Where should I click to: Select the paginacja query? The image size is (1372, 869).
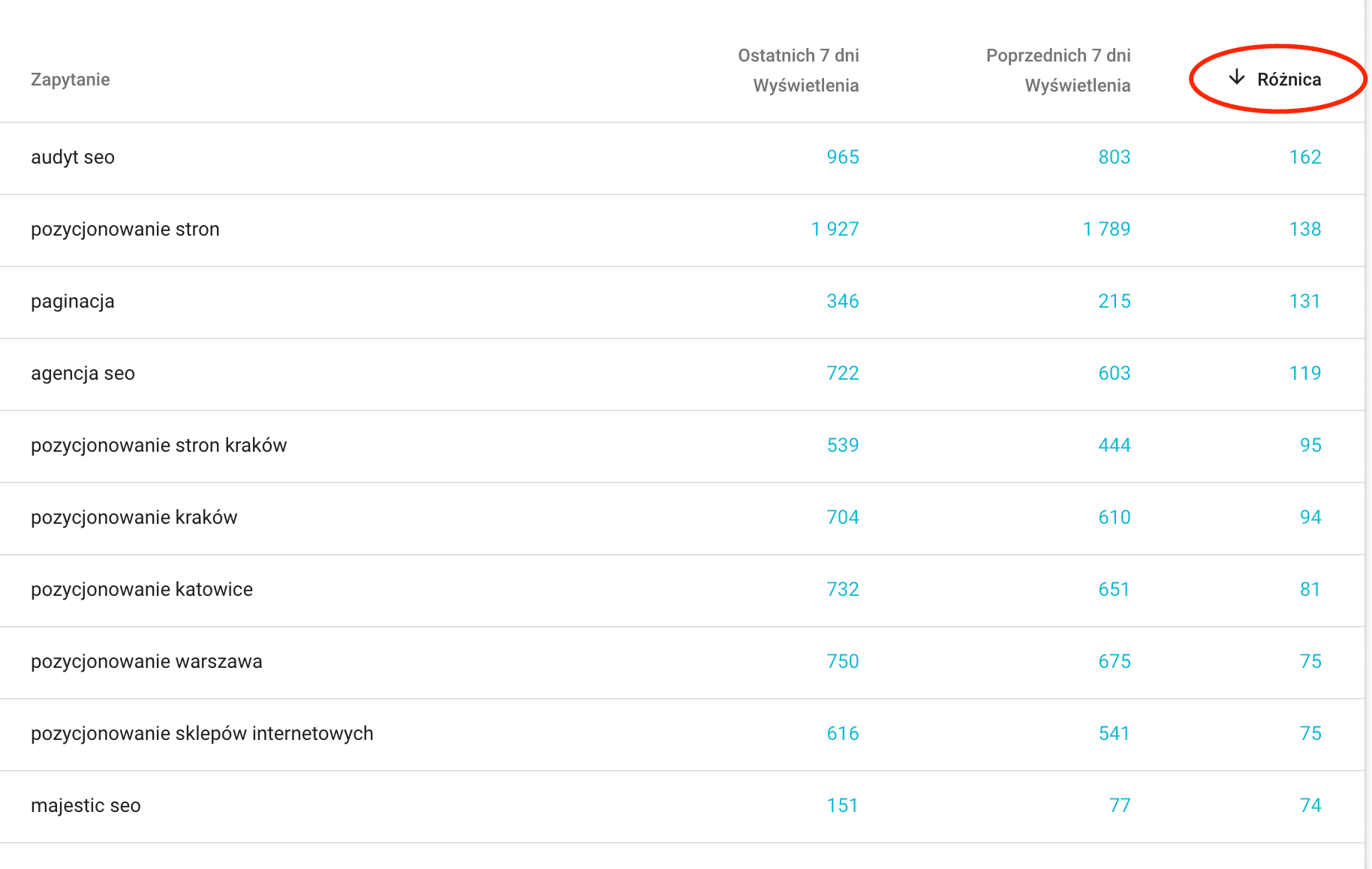coord(73,302)
